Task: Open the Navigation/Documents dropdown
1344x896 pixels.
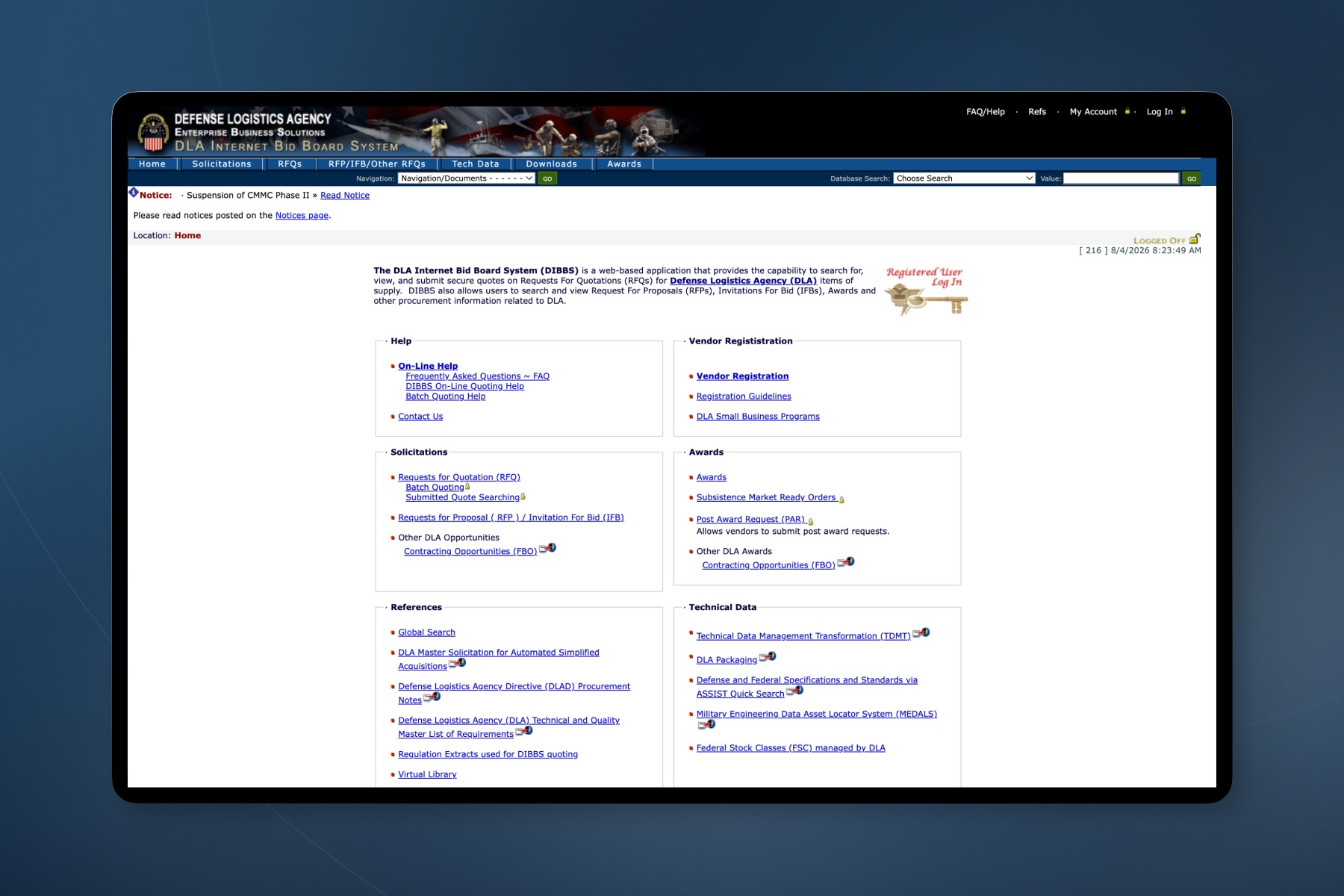Action: tap(467, 178)
